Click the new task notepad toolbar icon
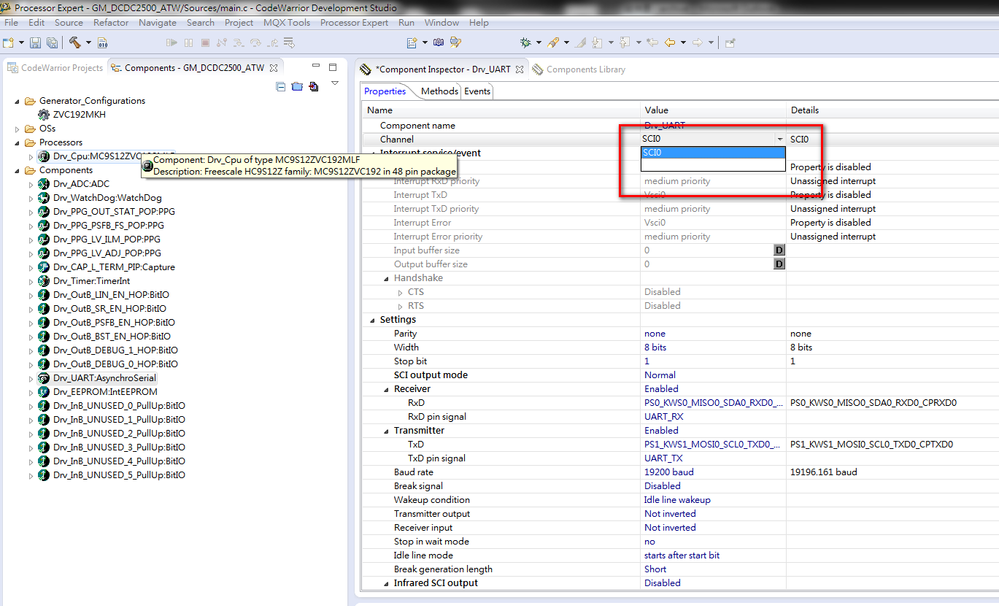Screen dimensions: 999x606 coord(412,43)
